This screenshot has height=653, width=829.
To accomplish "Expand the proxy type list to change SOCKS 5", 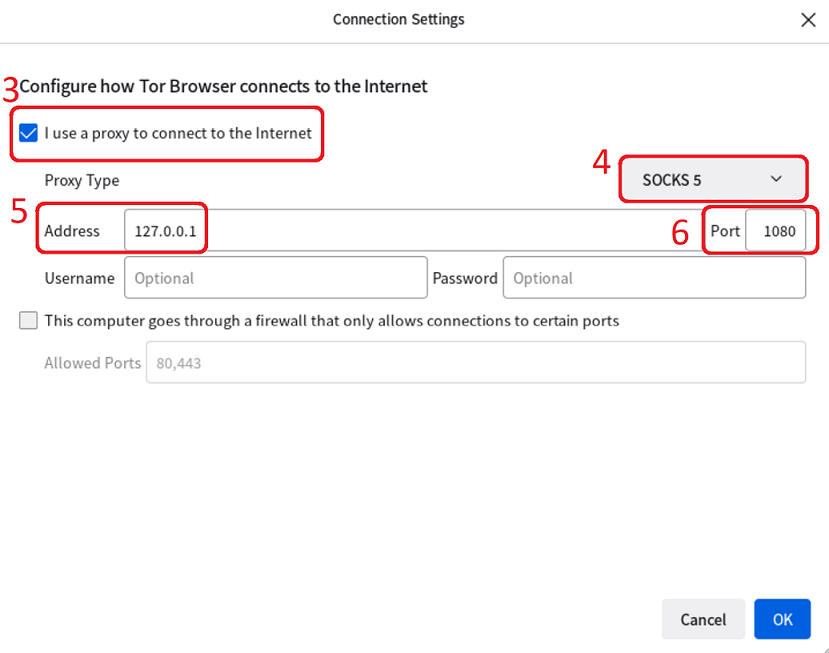I will tap(712, 179).
